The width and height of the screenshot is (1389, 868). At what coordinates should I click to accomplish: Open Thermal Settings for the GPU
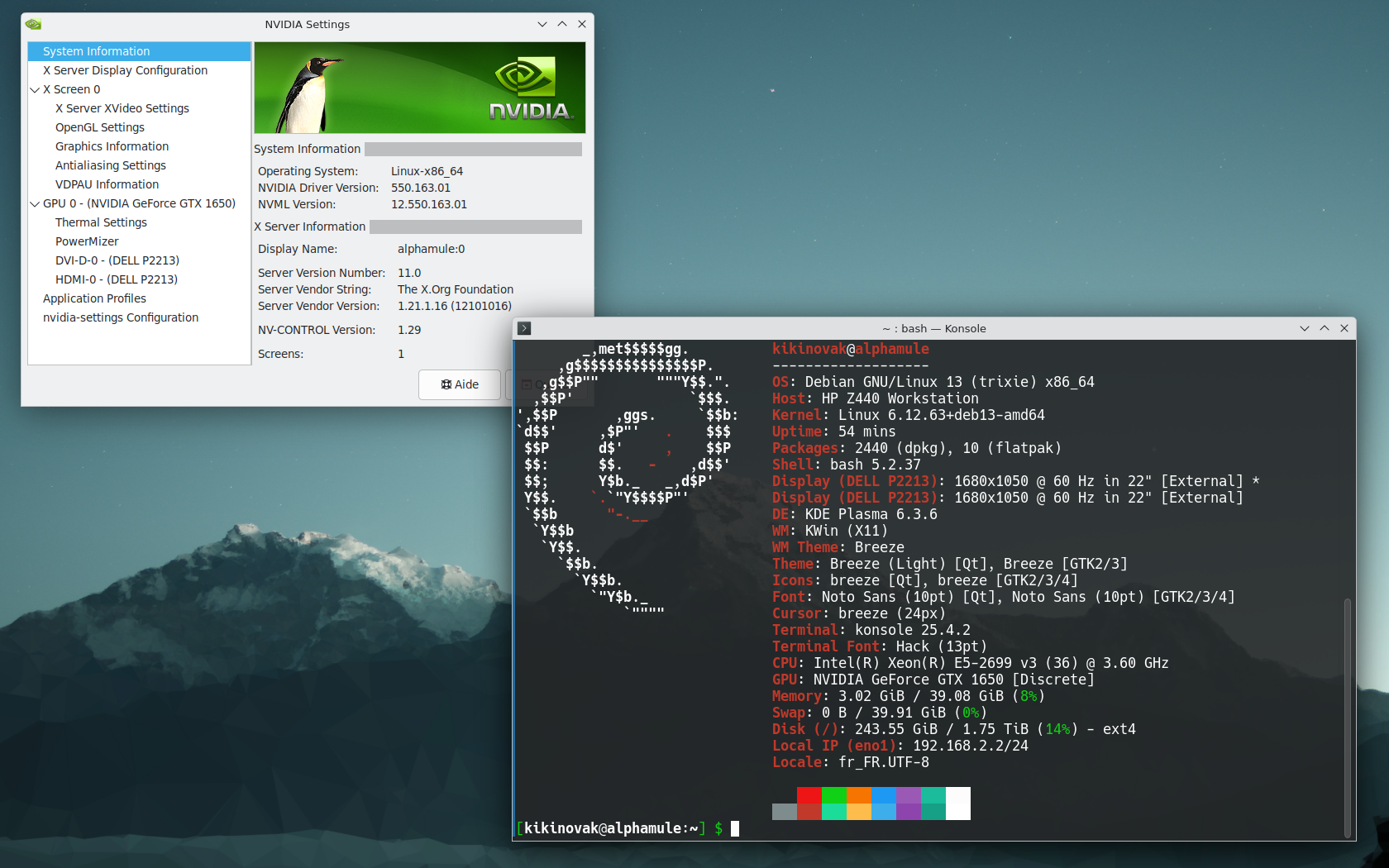[x=101, y=222]
